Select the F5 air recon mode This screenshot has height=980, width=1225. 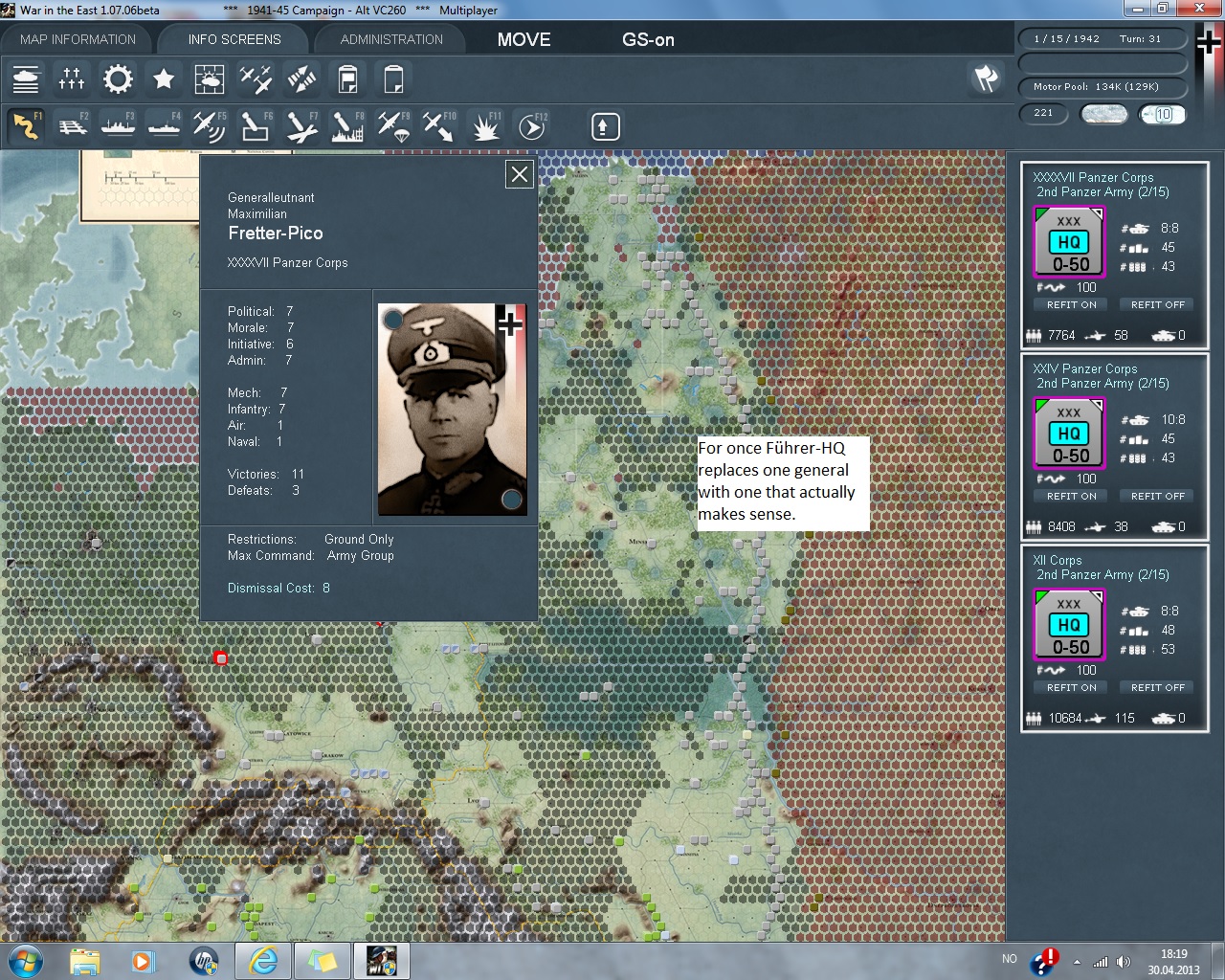pos(210,126)
